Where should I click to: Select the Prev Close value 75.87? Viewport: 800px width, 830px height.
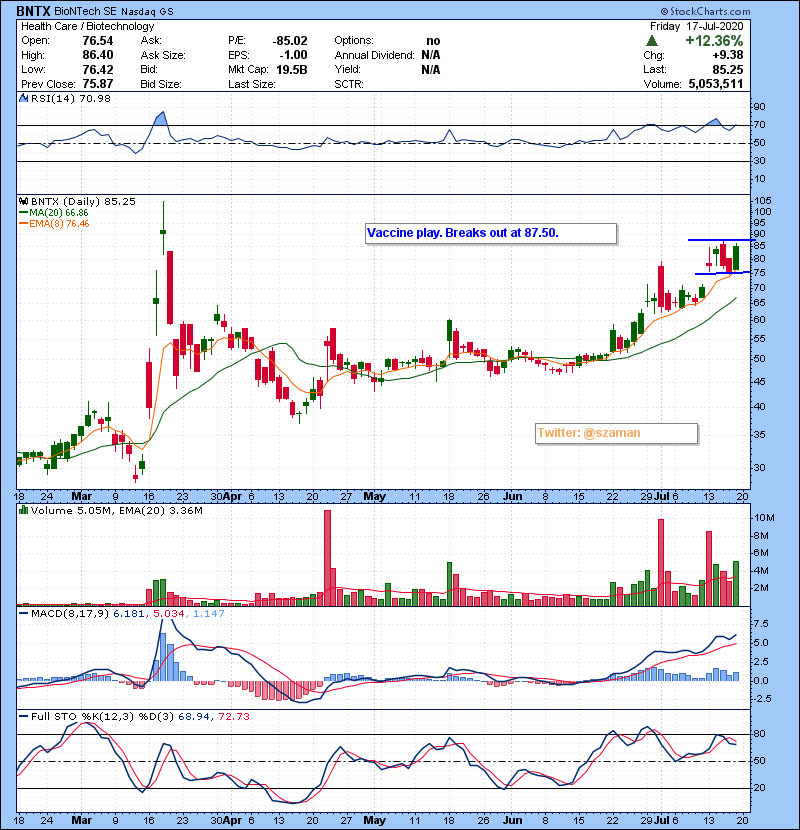click(98, 84)
